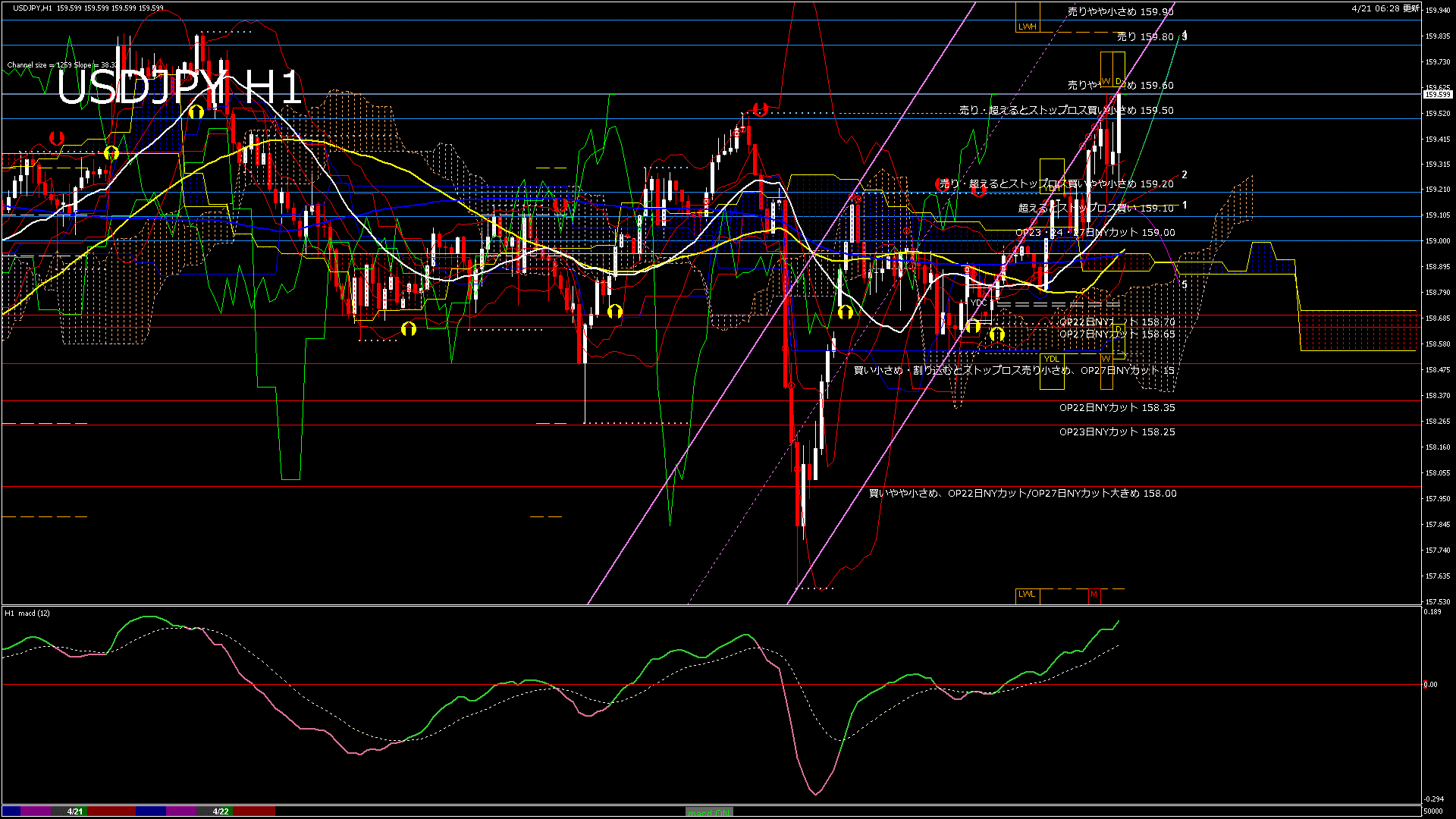
Task: Click the YDL orange box label
Action: click(1051, 359)
